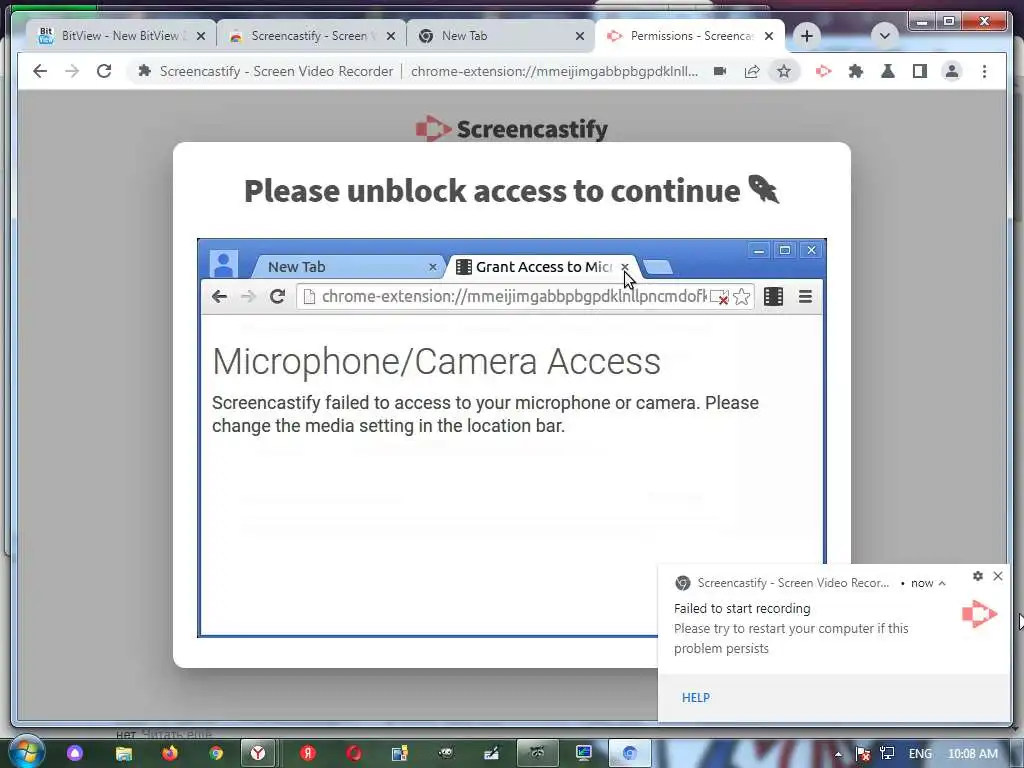
Task: Open File Explorer from the taskbar
Action: (x=123, y=753)
